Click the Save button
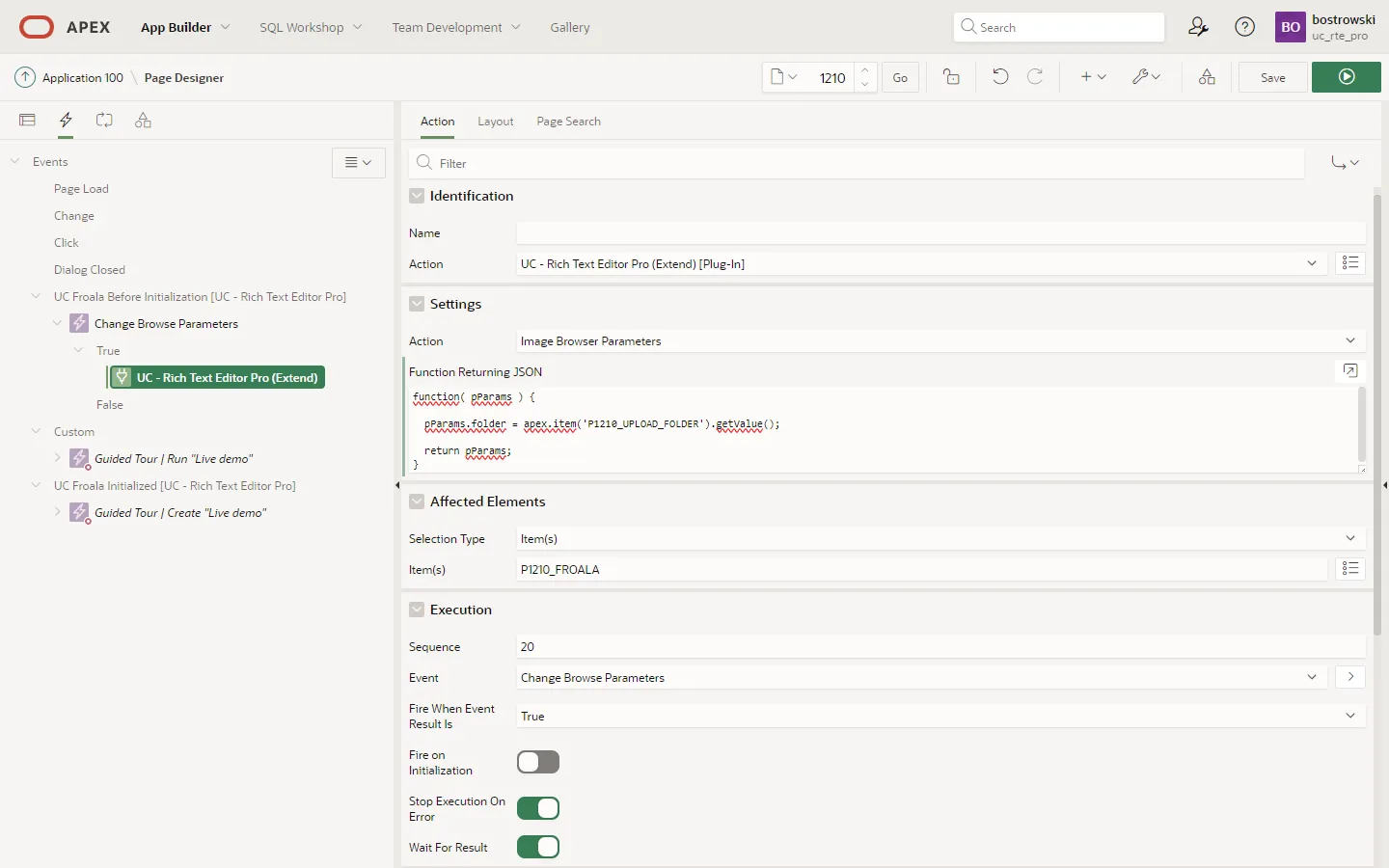The width and height of the screenshot is (1389, 868). [x=1272, y=77]
